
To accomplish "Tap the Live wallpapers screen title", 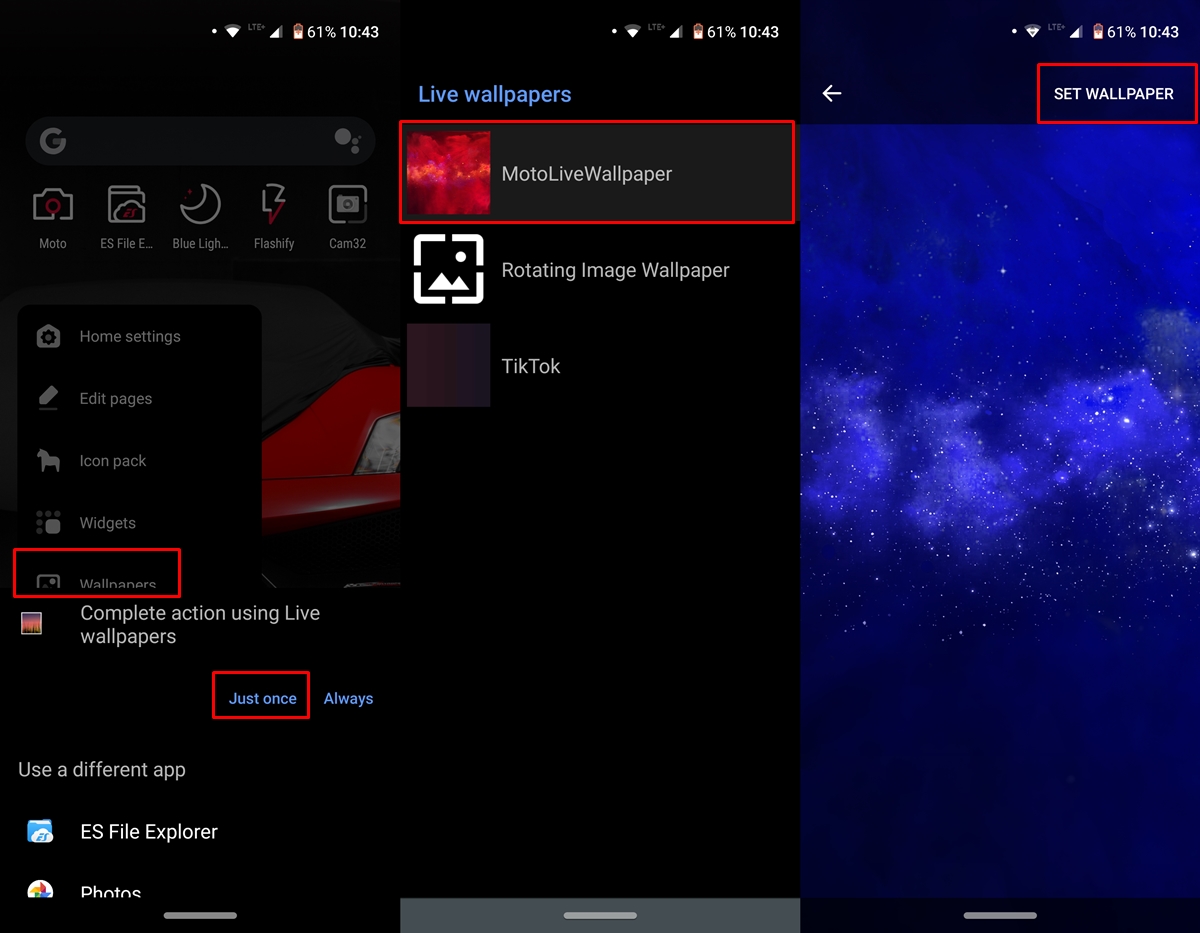I will pos(494,94).
